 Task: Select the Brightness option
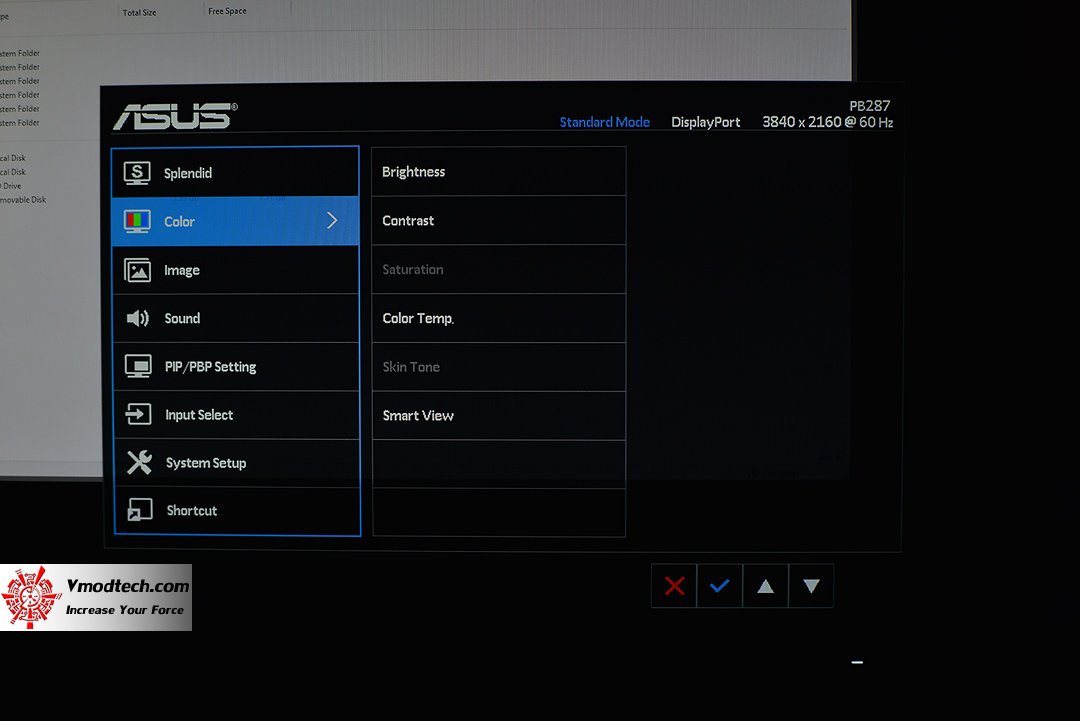[x=499, y=171]
